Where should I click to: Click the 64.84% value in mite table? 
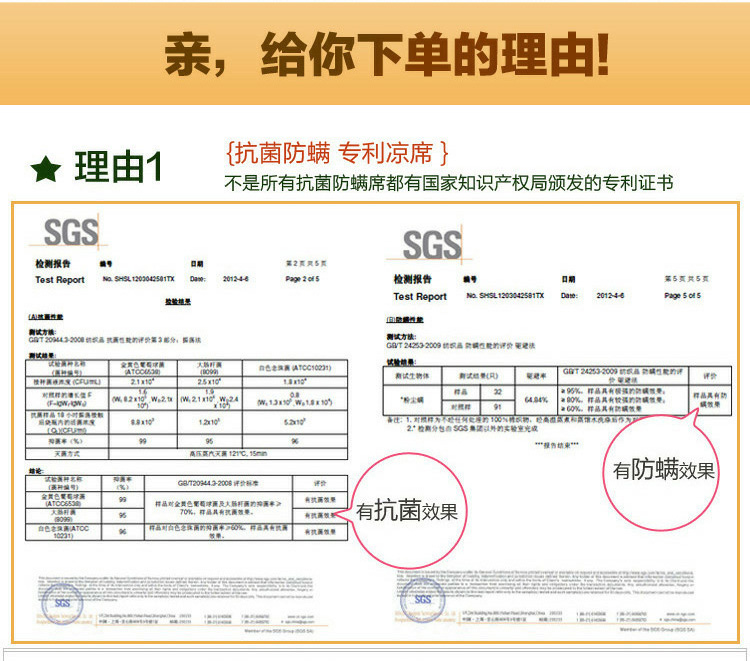[536, 400]
